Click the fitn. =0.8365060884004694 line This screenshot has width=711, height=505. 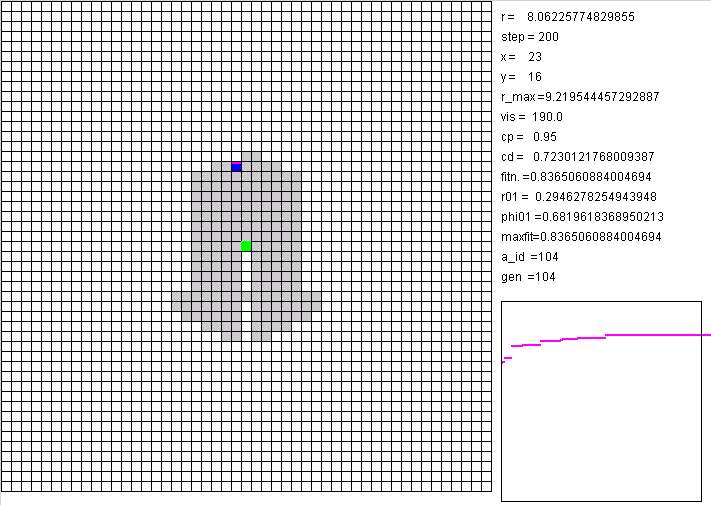[576, 177]
